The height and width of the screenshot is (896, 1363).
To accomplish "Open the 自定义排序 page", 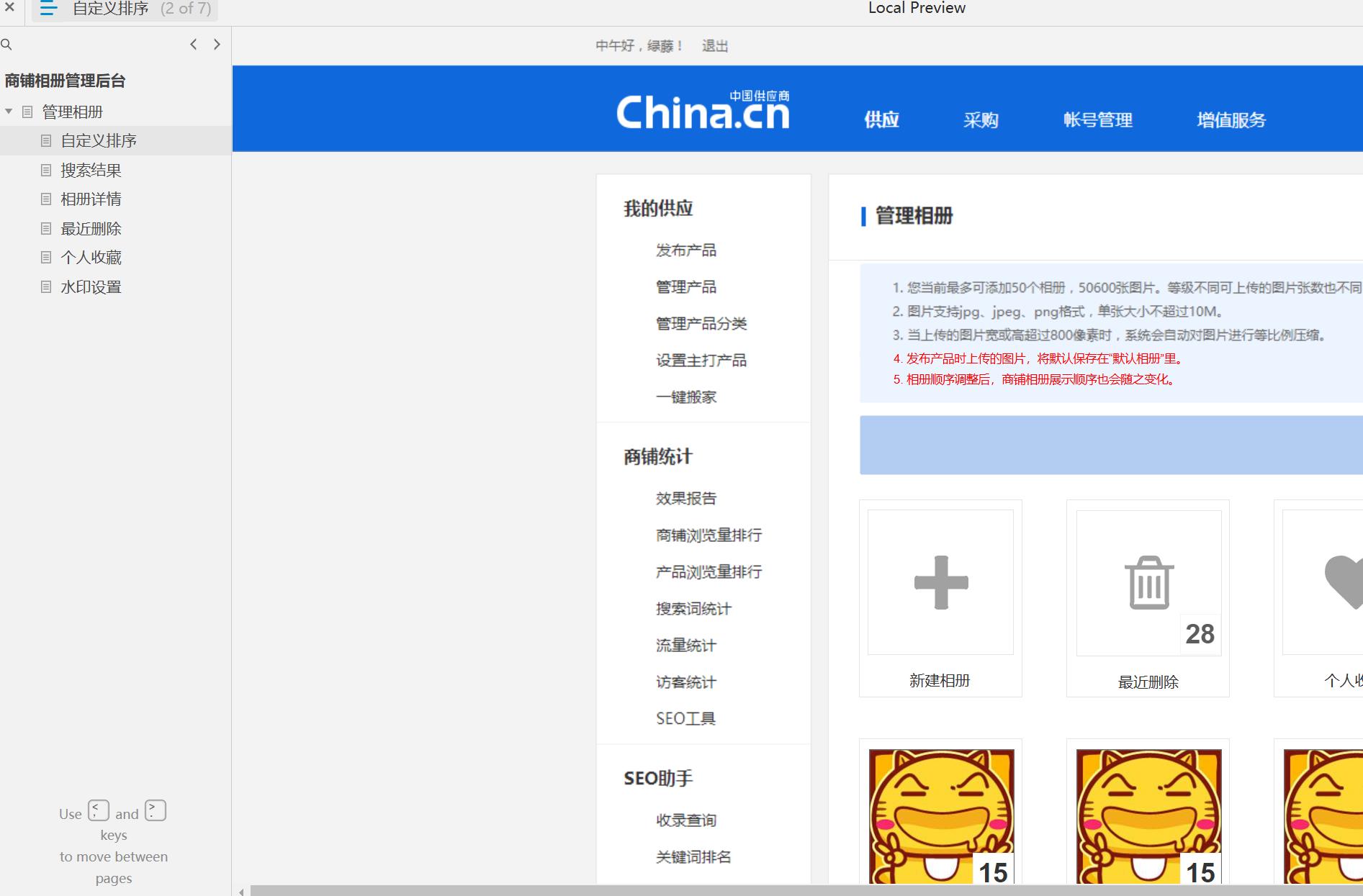I will coord(99,140).
